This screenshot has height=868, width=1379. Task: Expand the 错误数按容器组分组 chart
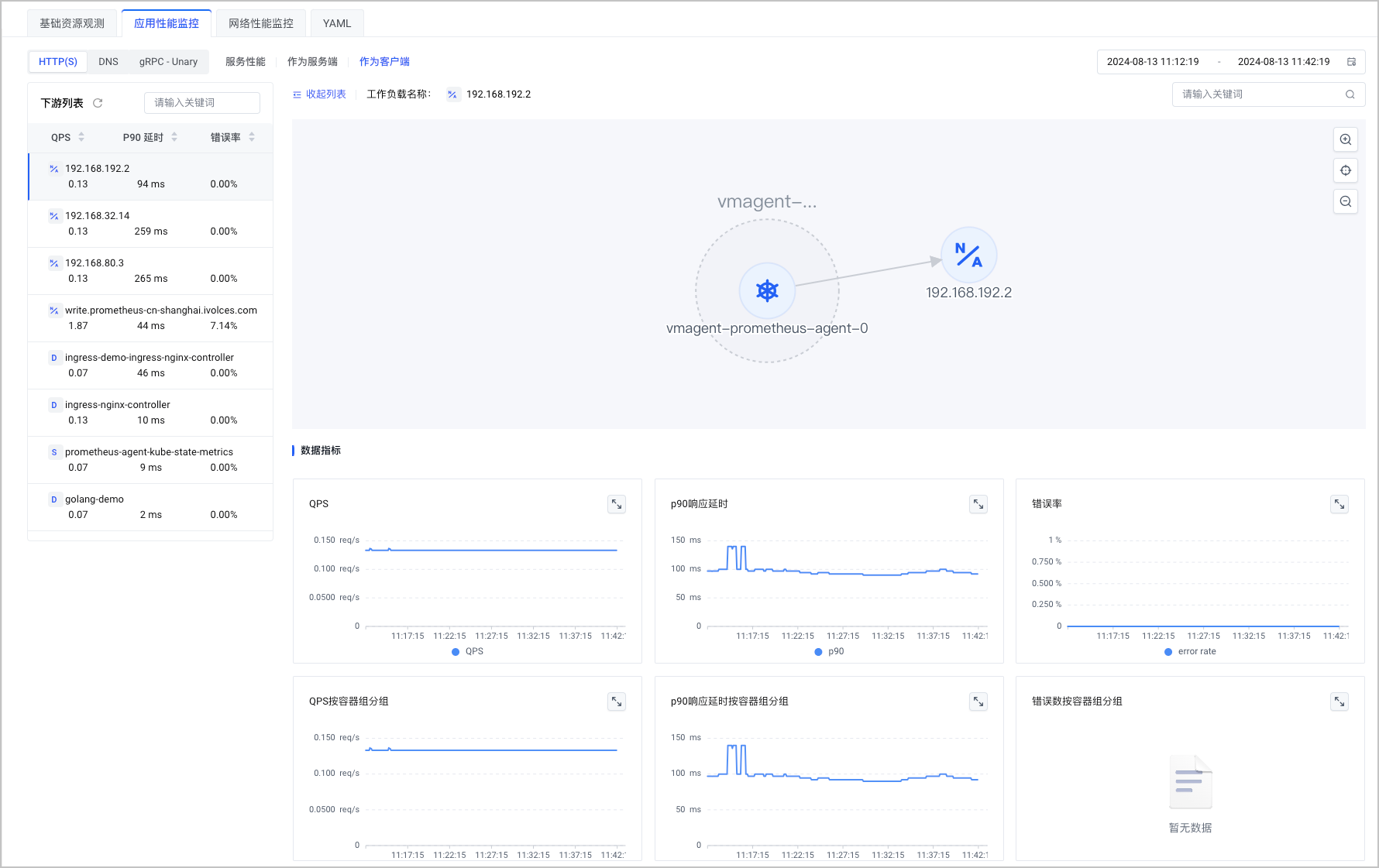point(1339,702)
